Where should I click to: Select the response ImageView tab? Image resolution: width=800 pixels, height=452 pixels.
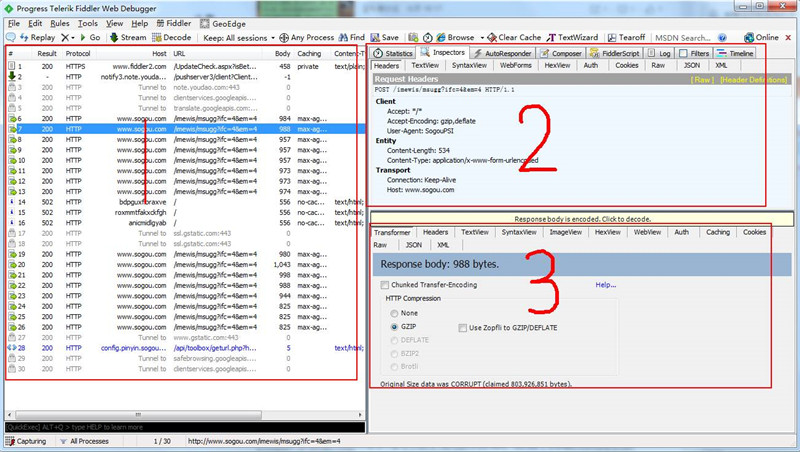coord(565,232)
